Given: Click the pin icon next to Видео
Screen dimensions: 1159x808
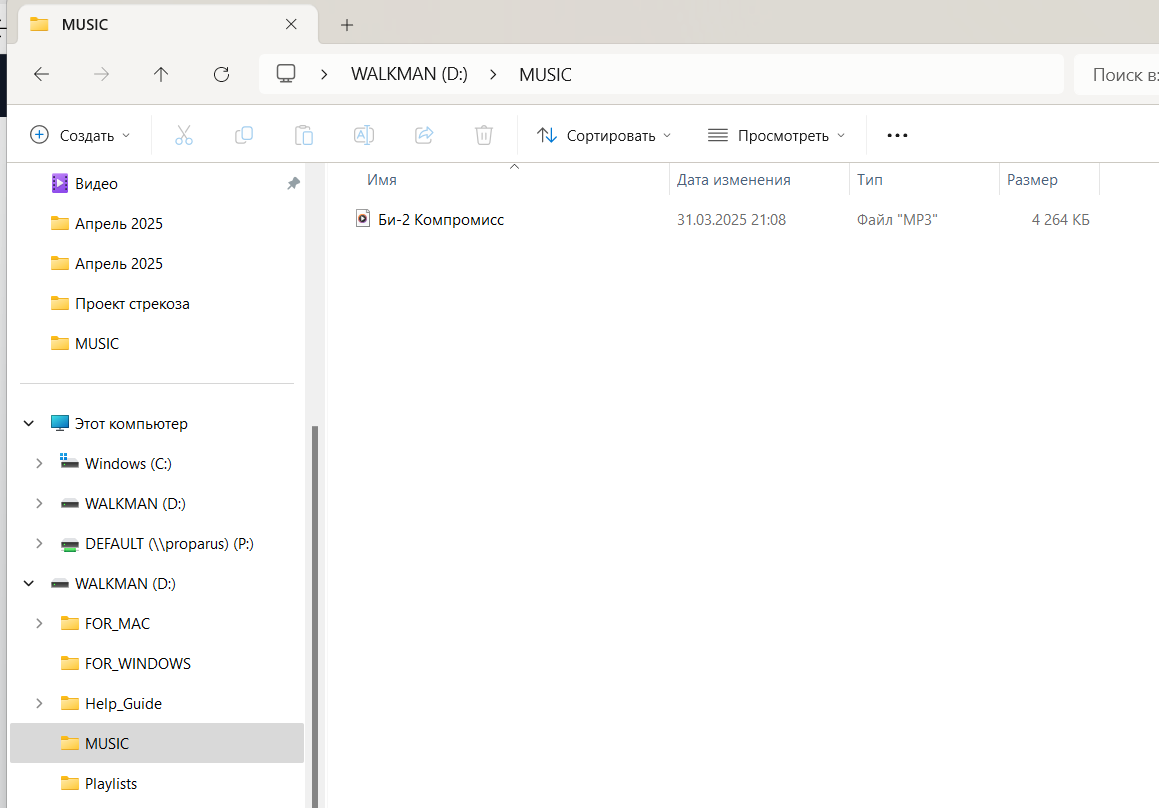Looking at the screenshot, I should point(293,183).
